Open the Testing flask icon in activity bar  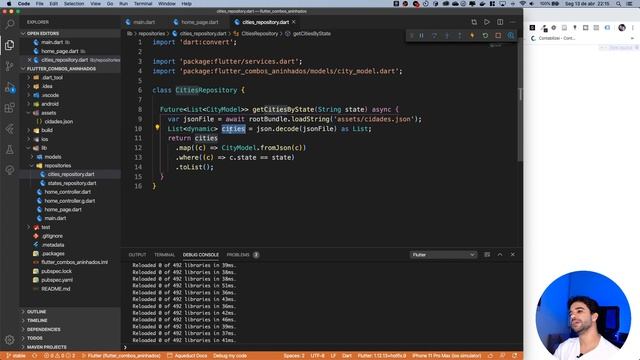click(x=9, y=150)
